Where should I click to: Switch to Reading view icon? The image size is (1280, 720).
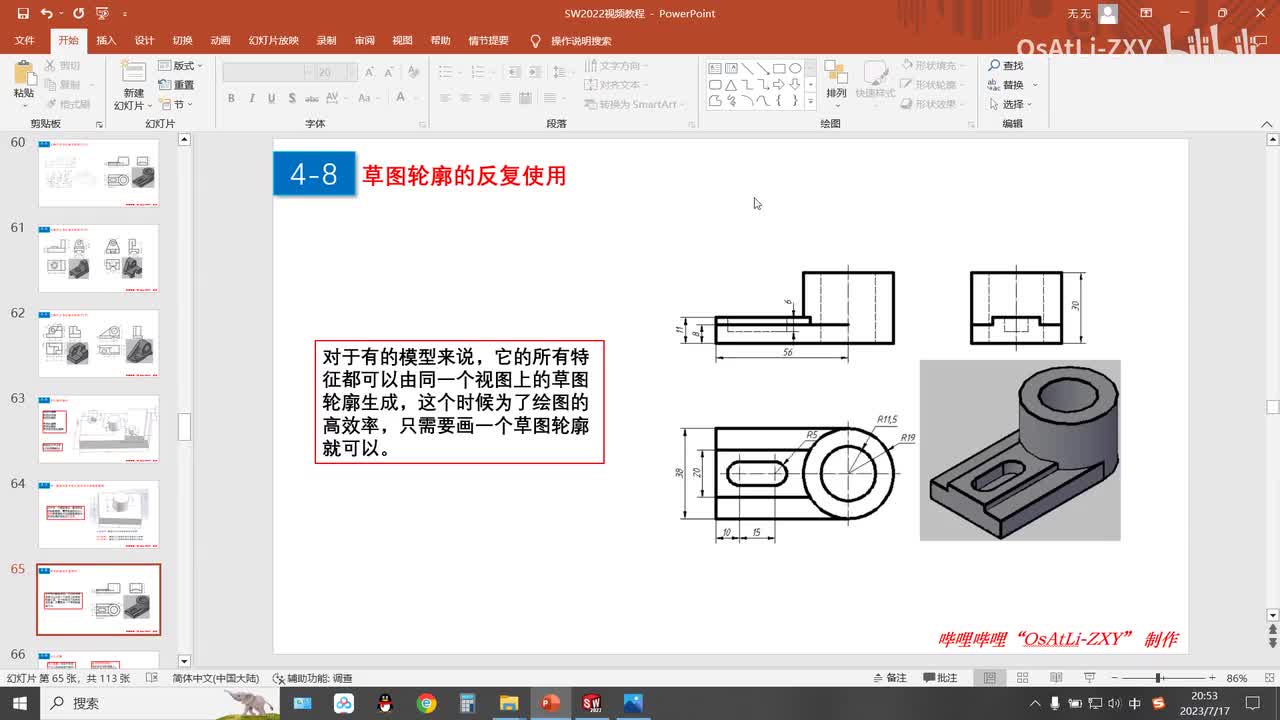point(1055,678)
